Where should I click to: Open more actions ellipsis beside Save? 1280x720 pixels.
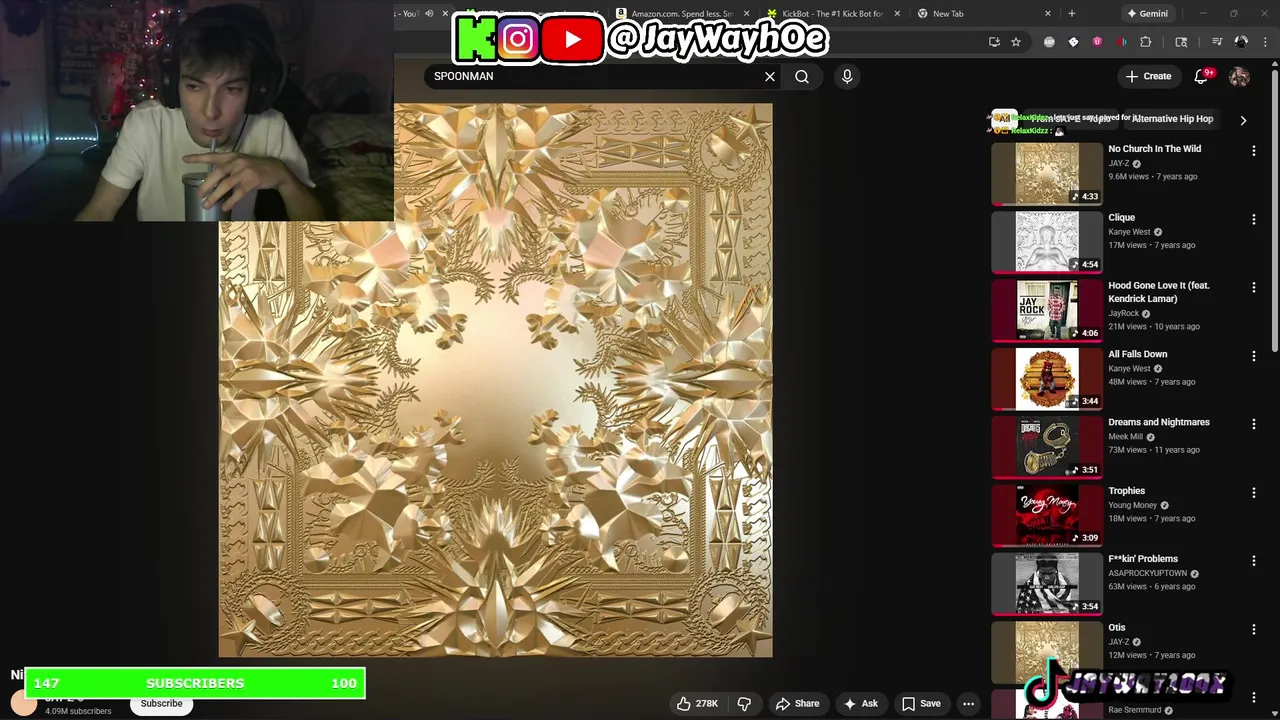point(968,704)
